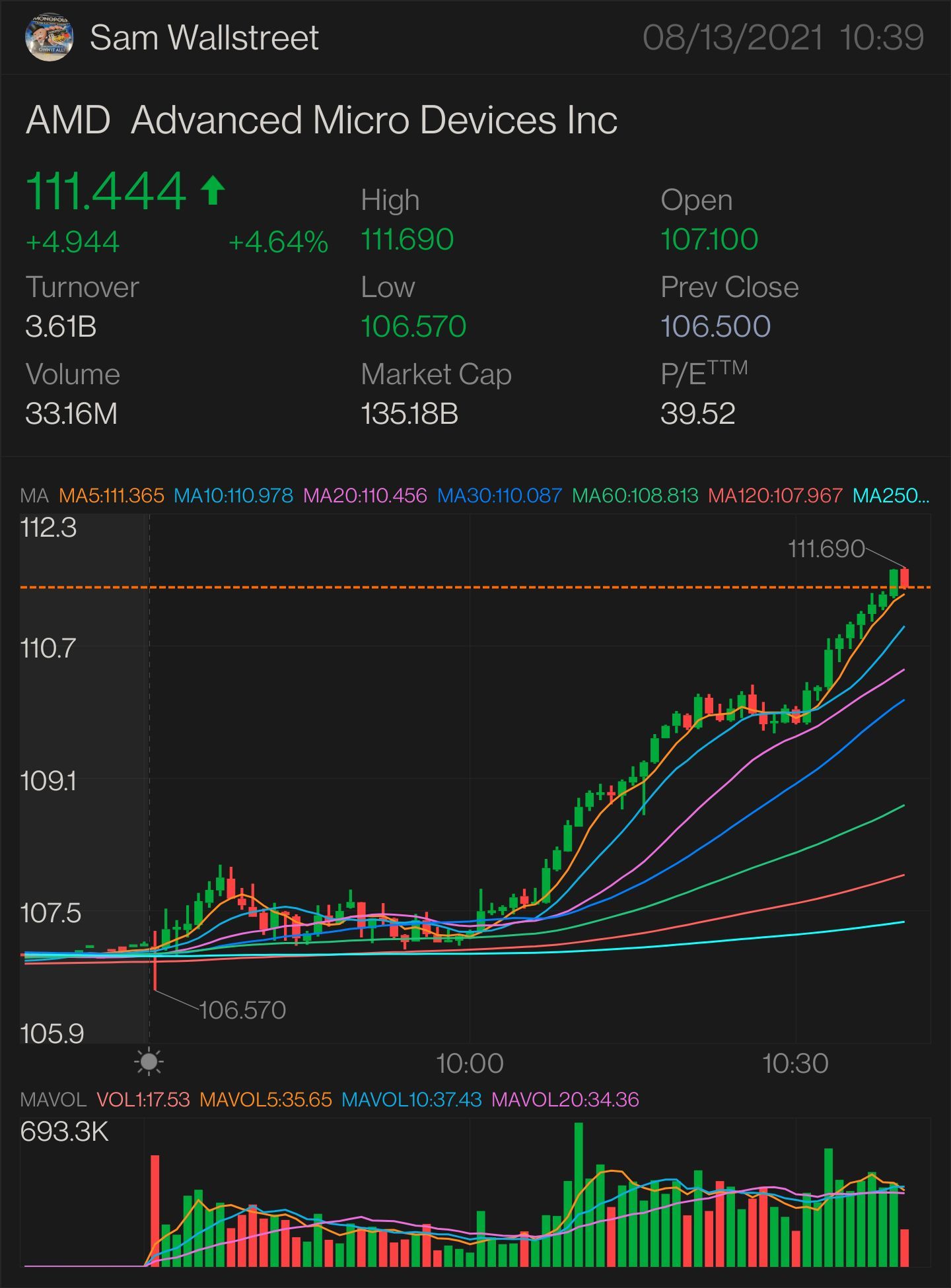Tap the Sam Wallstreet profile avatar

[49, 38]
